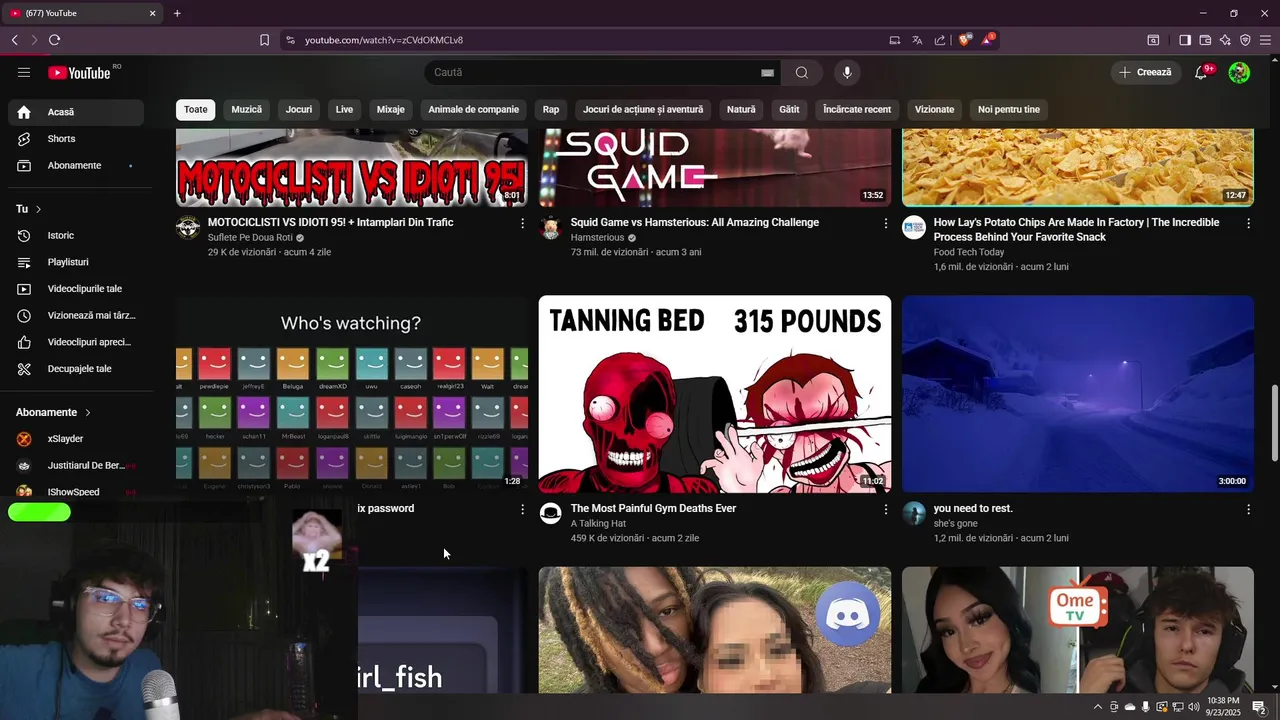Click the Creează button
1280x720 pixels.
1145,72
